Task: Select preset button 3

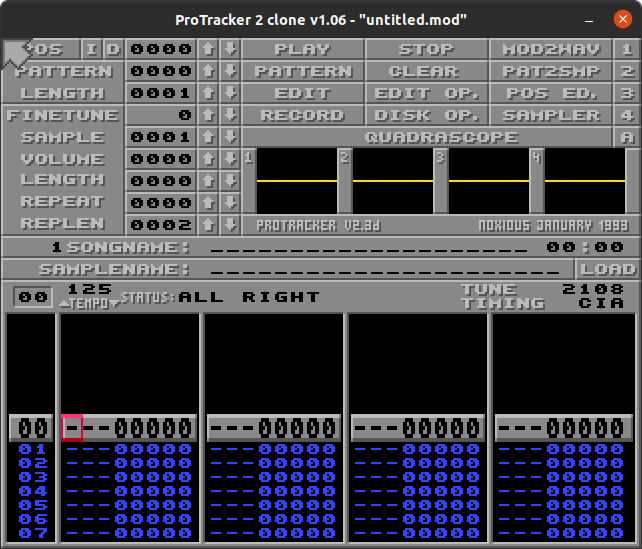Action: coord(626,93)
